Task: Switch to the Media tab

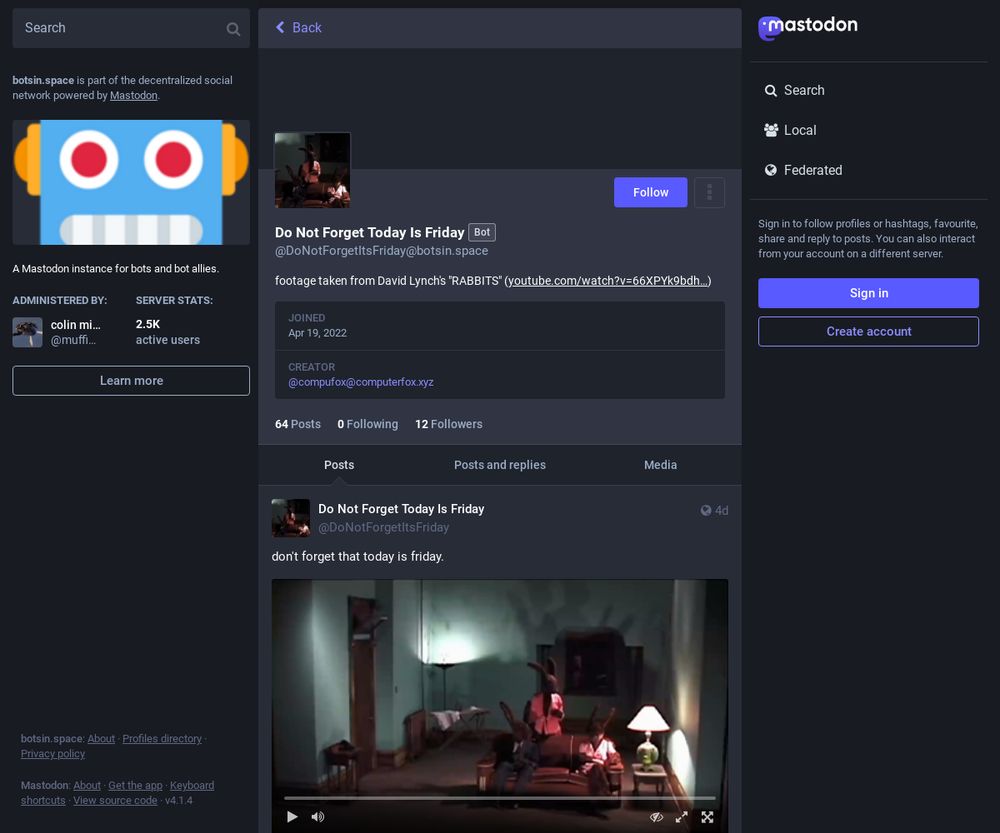Action: pos(660,465)
